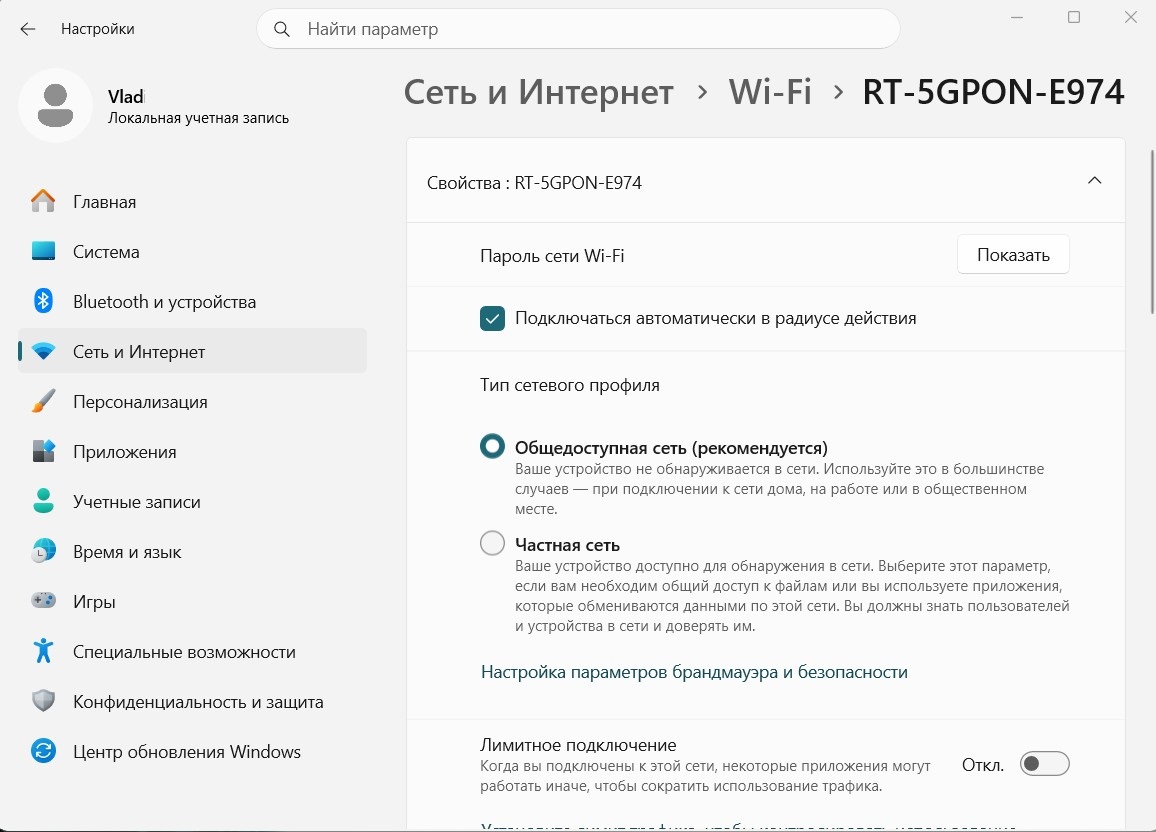
Task: Click the Система monitor icon
Action: coord(43,251)
